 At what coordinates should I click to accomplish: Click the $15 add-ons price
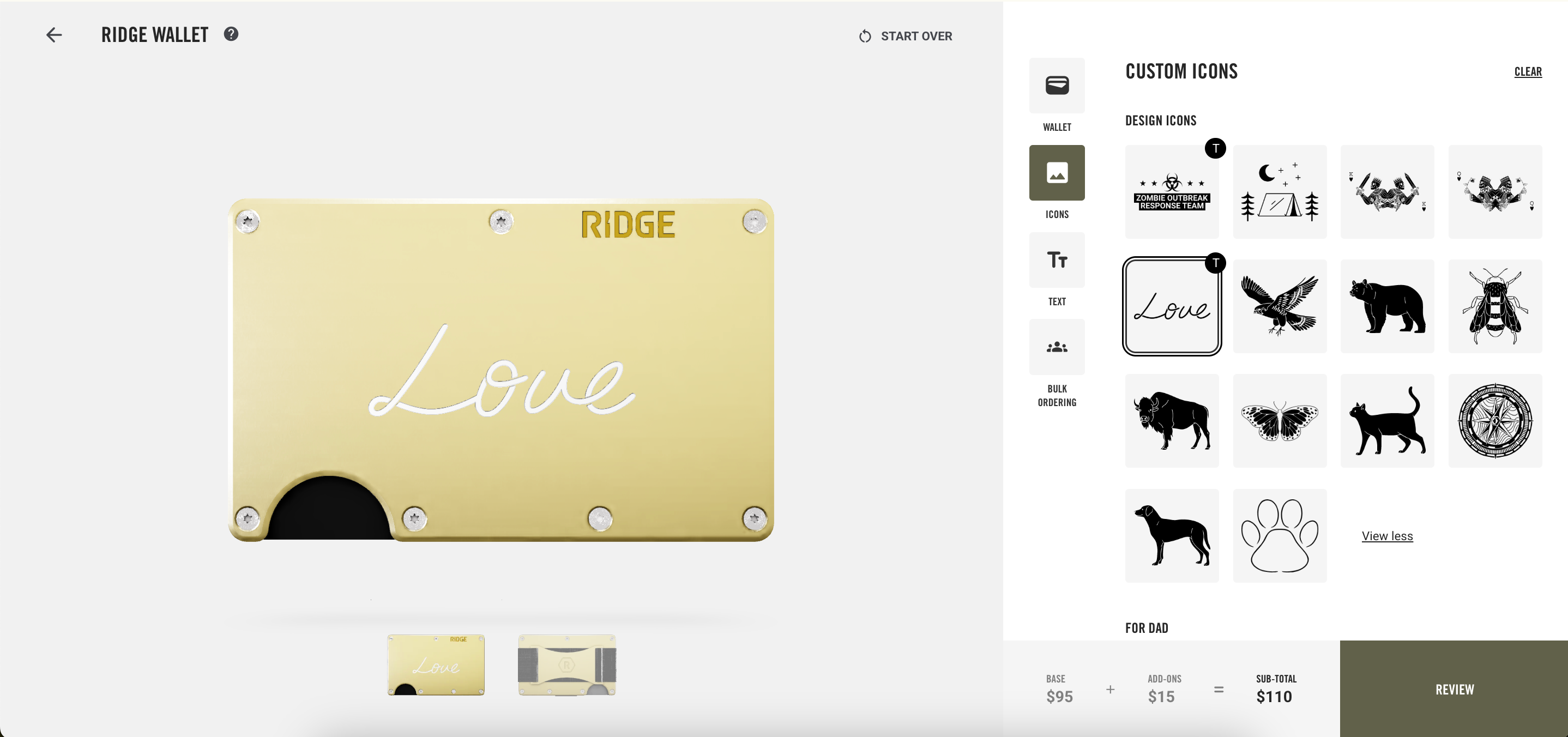[1161, 697]
